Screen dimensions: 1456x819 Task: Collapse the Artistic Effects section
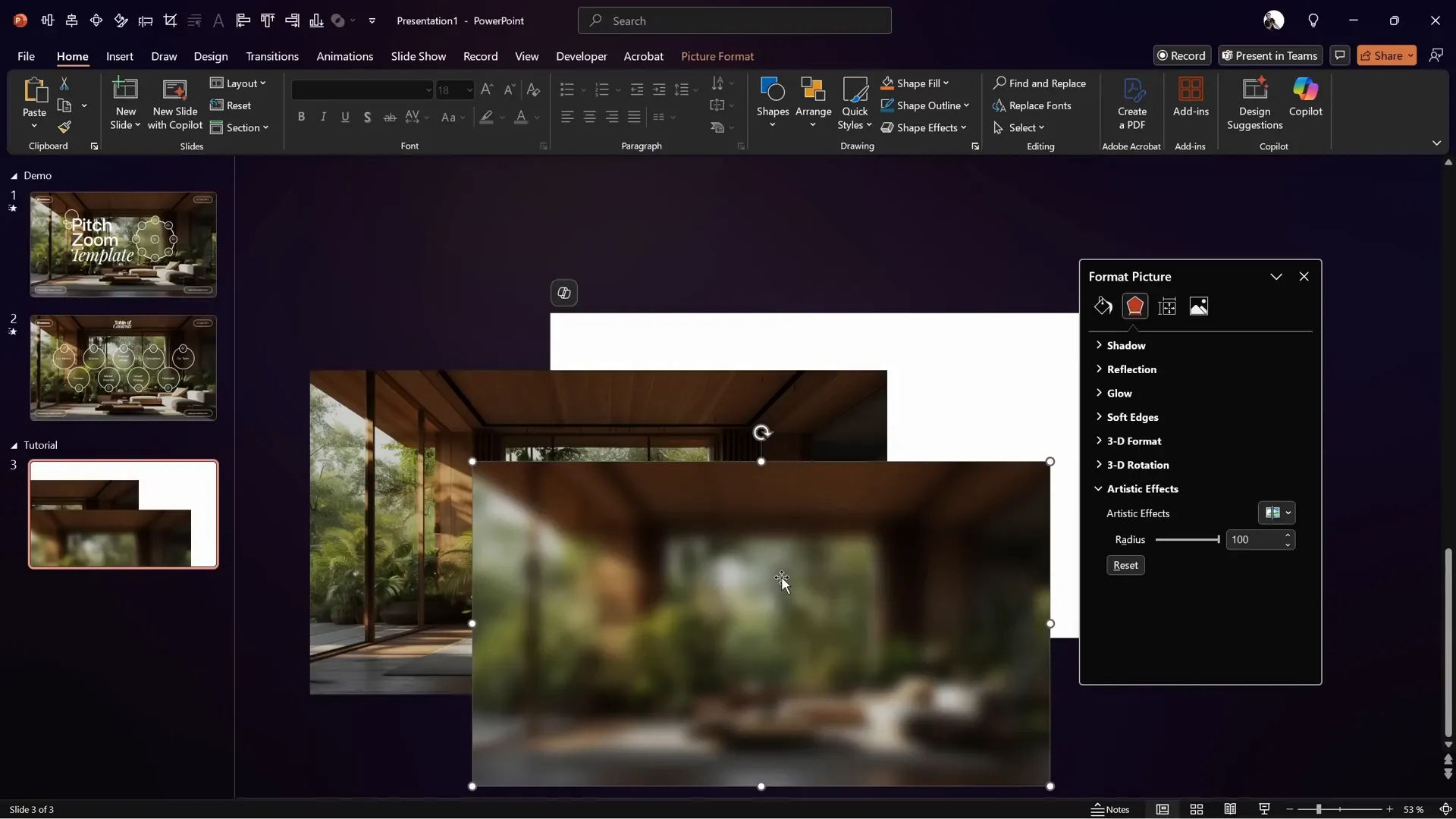click(1098, 489)
